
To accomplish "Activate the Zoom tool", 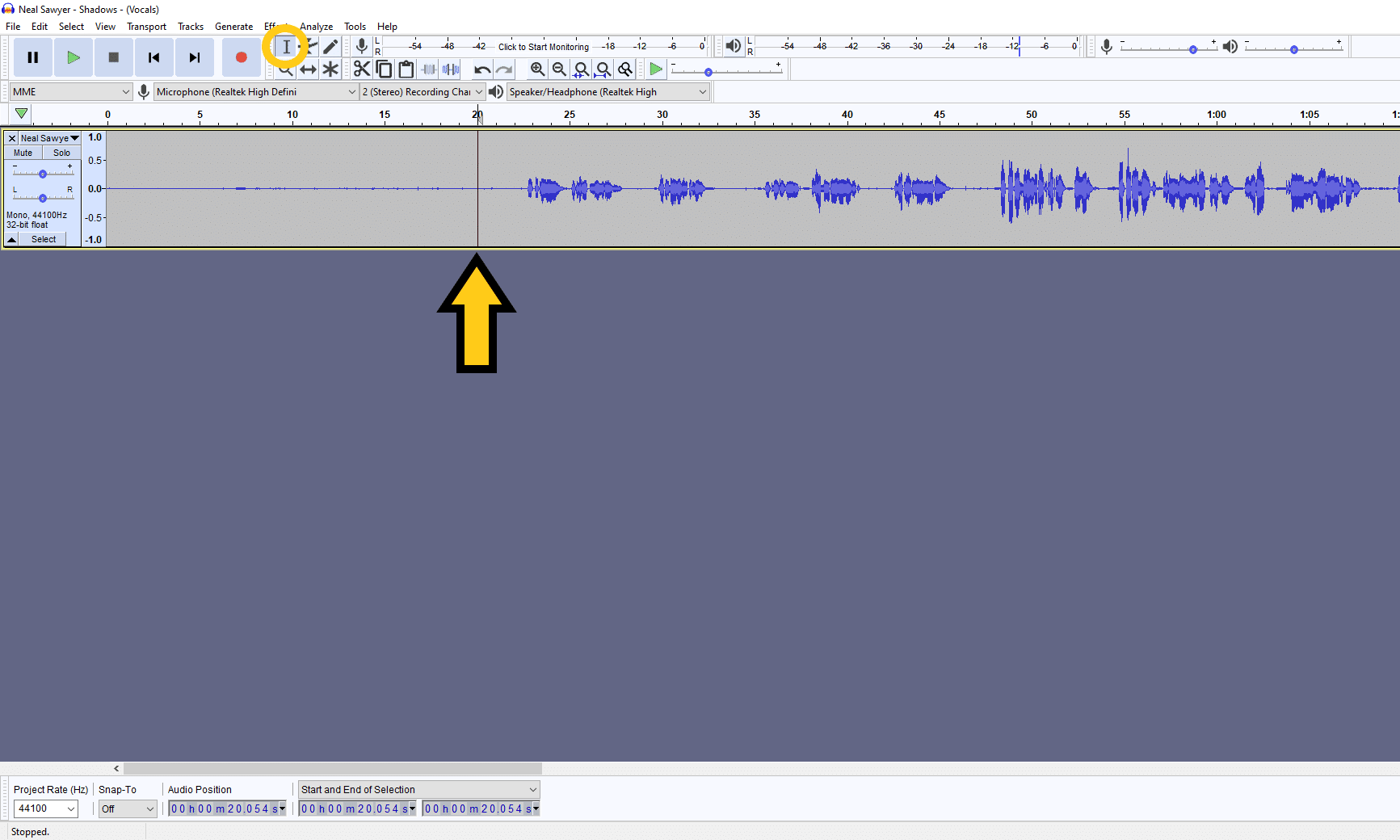I will tap(286, 69).
